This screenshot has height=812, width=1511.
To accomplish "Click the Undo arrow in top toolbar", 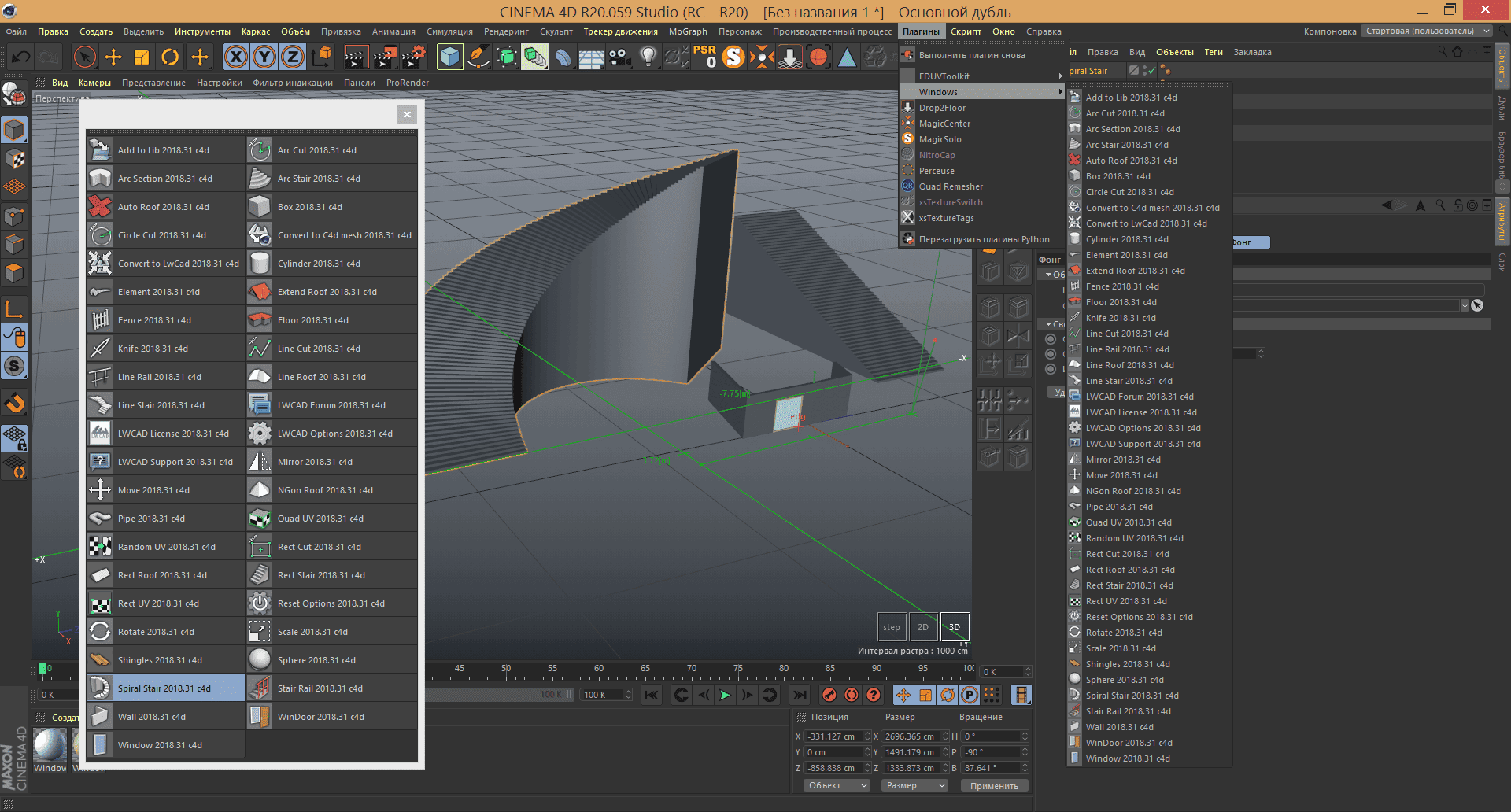I will coord(21,57).
